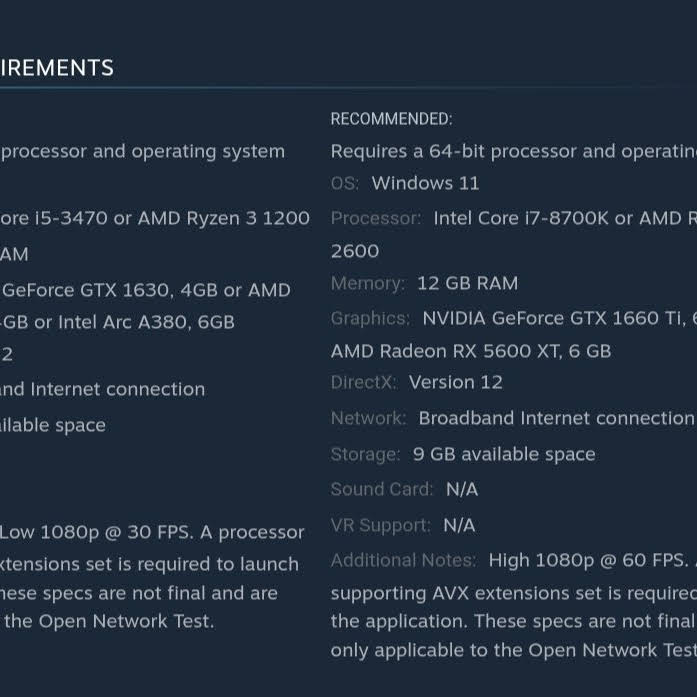Image resolution: width=697 pixels, height=697 pixels.
Task: Click the Processor label in recommended column
Action: (x=376, y=218)
